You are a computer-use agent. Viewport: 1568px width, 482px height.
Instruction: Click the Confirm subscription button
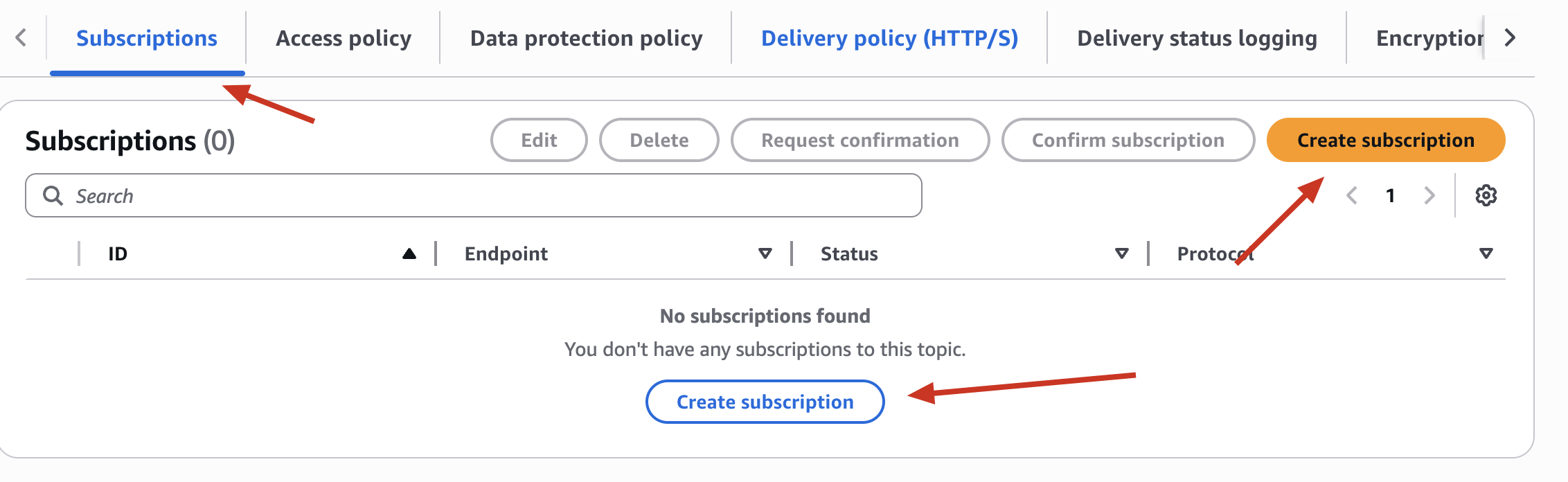coord(1128,140)
